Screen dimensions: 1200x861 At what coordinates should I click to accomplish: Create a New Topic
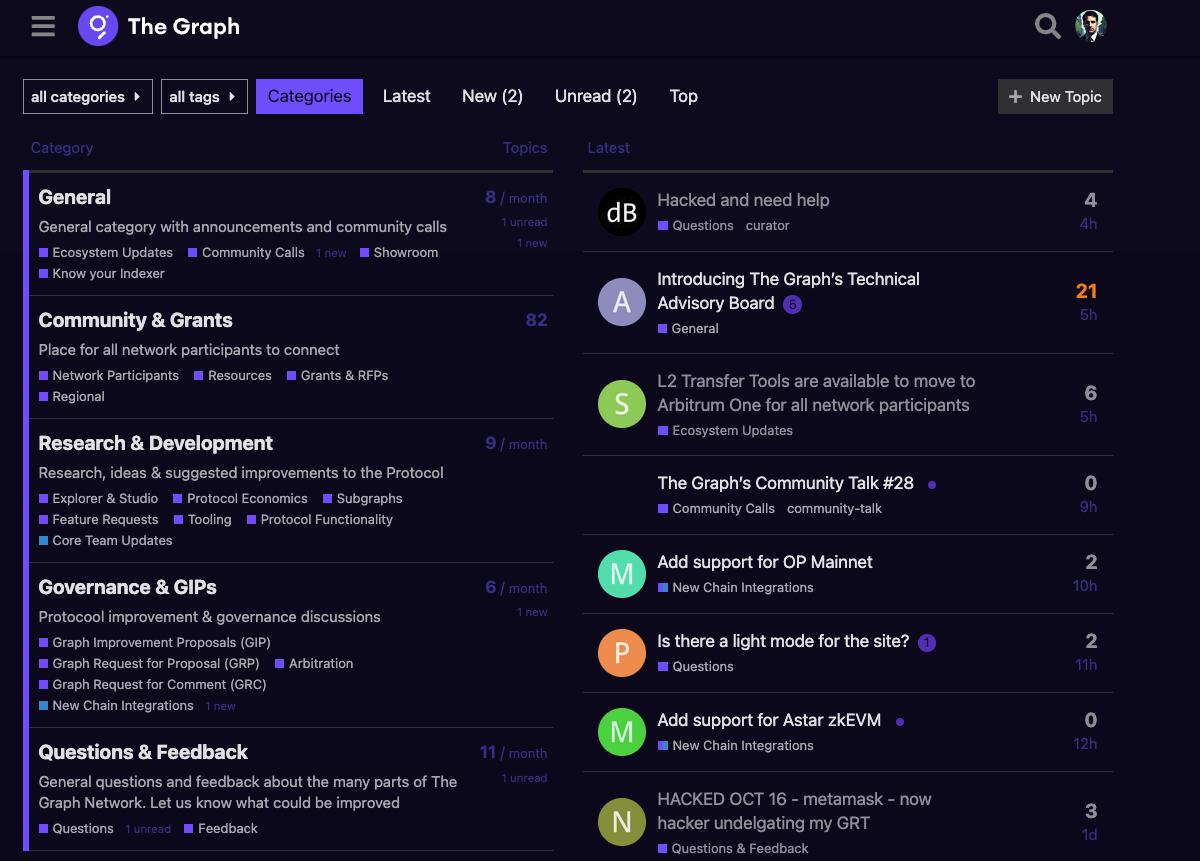[1055, 97]
